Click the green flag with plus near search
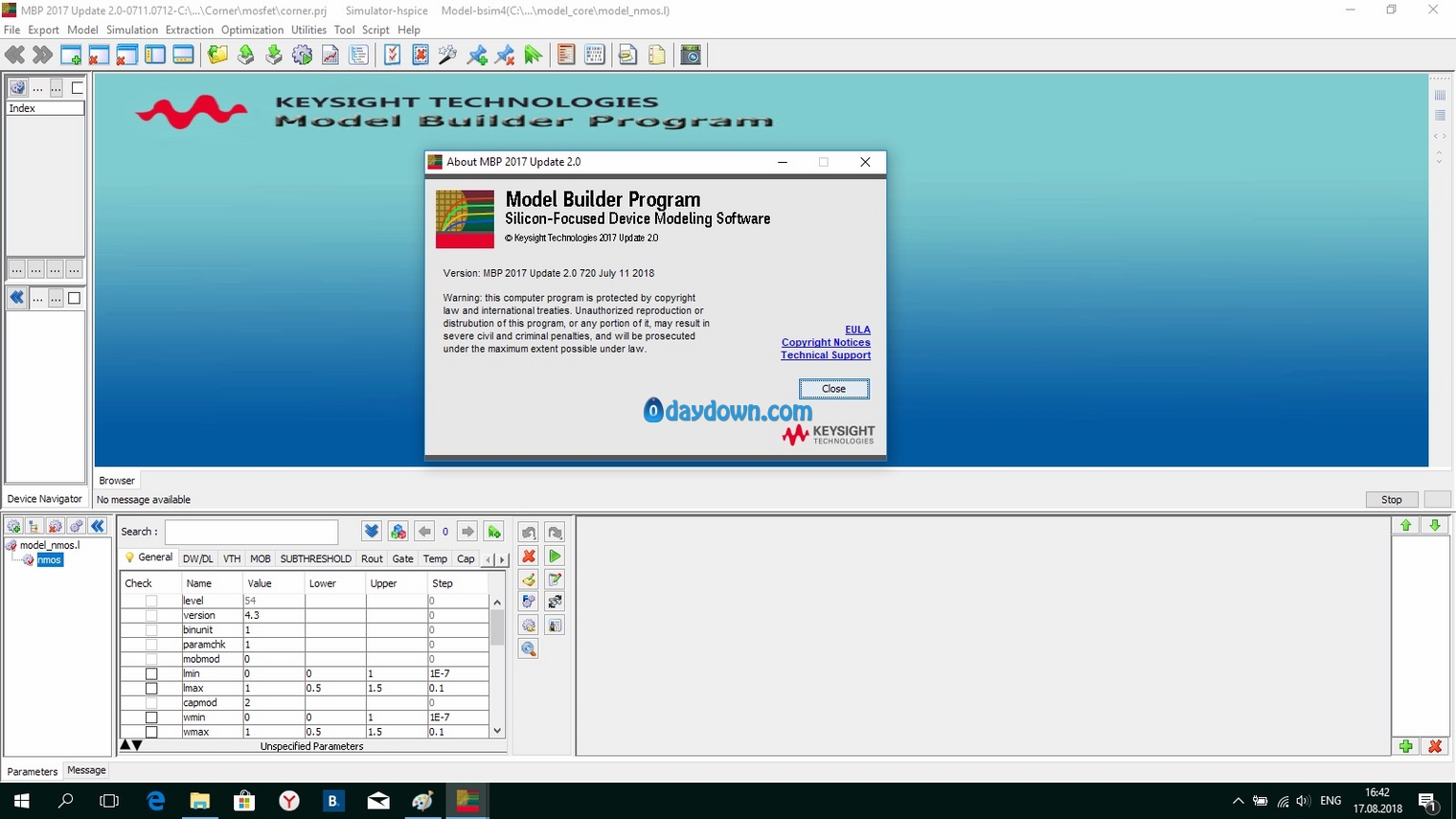1456x819 pixels. click(x=494, y=532)
